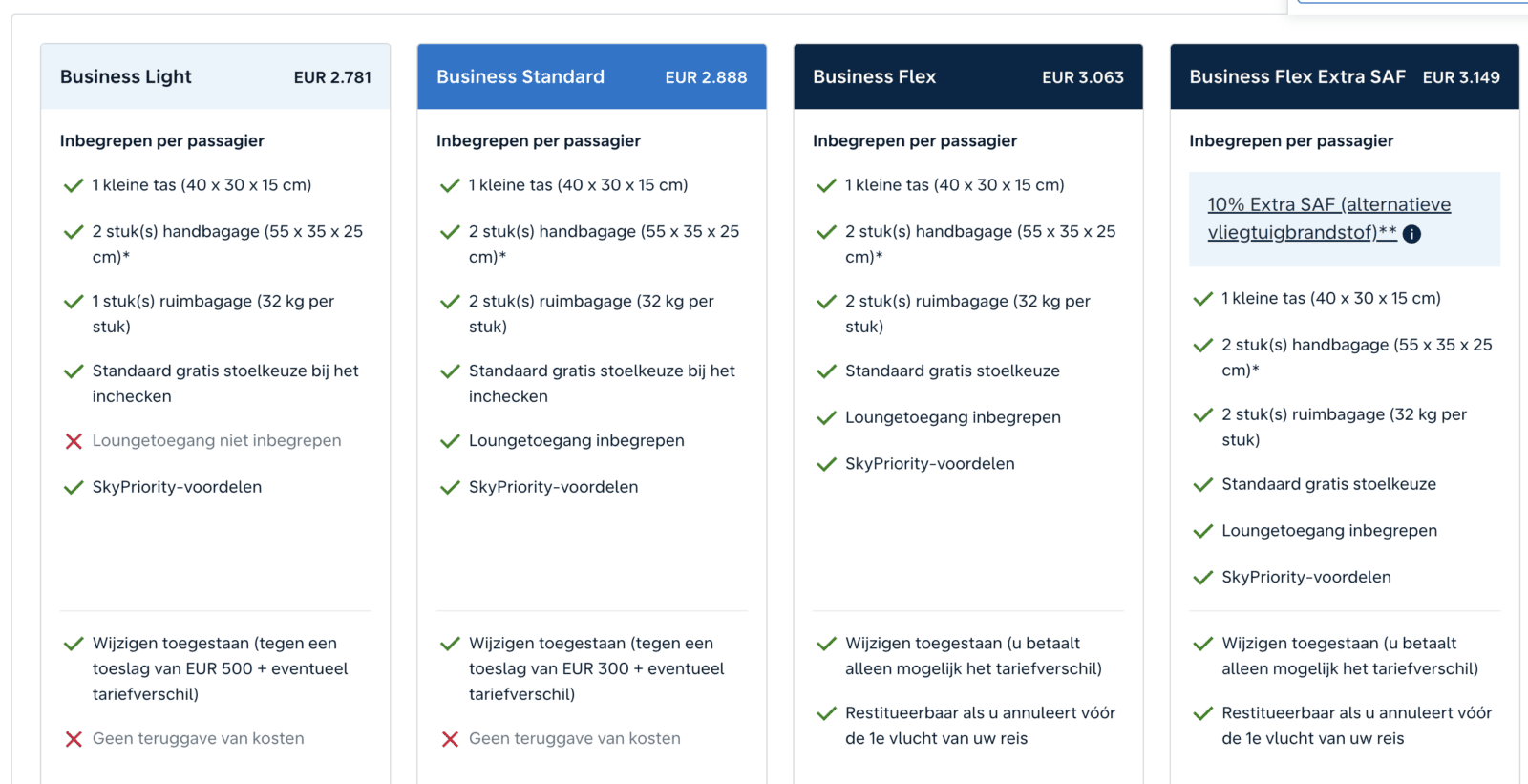This screenshot has height=784, width=1528.
Task: Click Business Standard price EUR 2.888
Action: click(x=706, y=77)
